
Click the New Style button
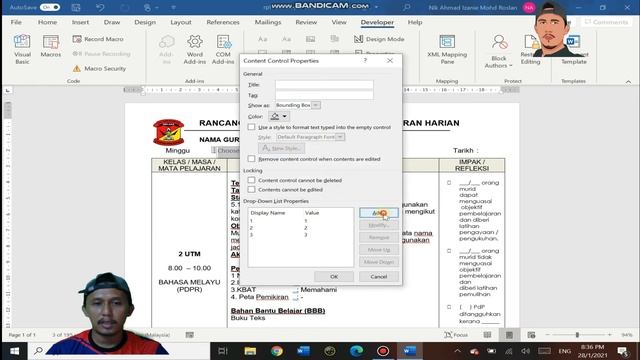click(x=281, y=148)
